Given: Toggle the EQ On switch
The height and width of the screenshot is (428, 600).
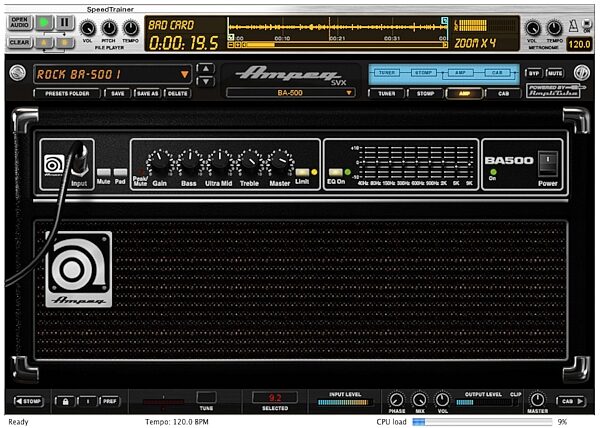Looking at the screenshot, I should (x=336, y=172).
